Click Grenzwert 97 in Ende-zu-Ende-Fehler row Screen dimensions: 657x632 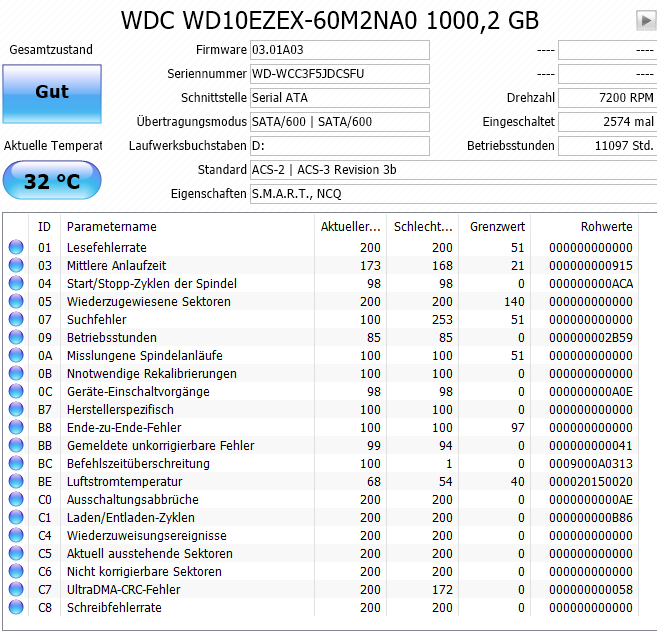tap(517, 427)
